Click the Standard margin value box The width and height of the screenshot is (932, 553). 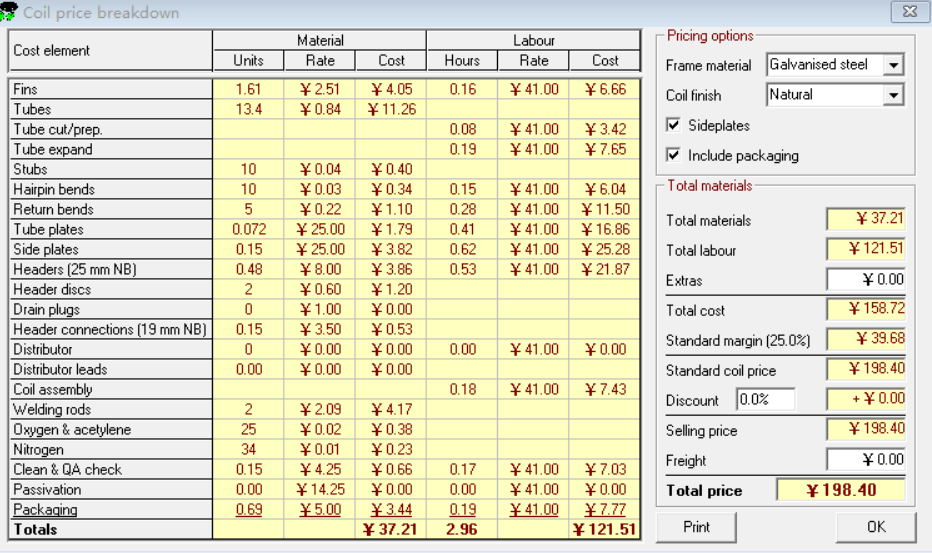(865, 339)
